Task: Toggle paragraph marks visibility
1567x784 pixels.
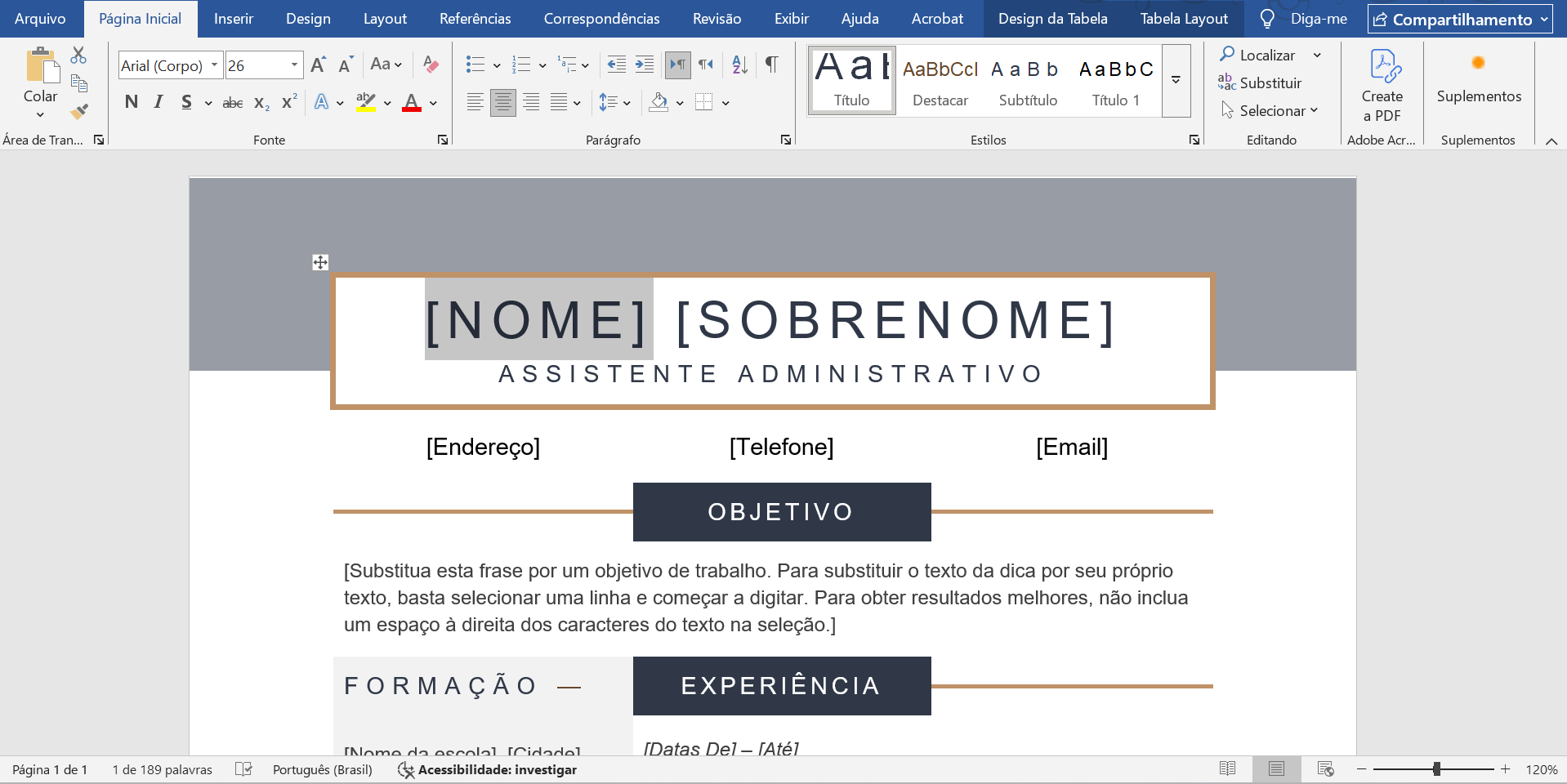Action: 771,65
